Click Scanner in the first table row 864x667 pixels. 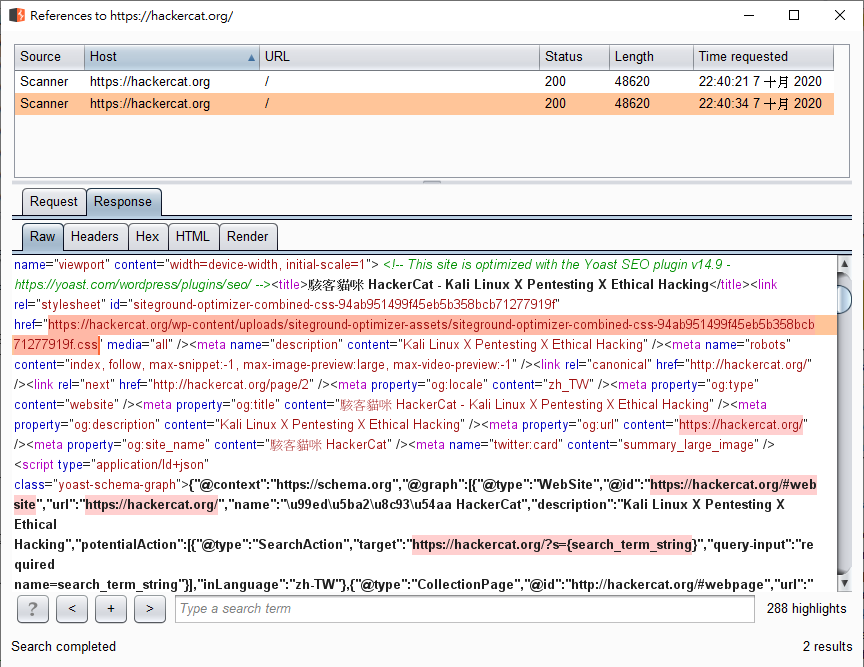click(44, 82)
